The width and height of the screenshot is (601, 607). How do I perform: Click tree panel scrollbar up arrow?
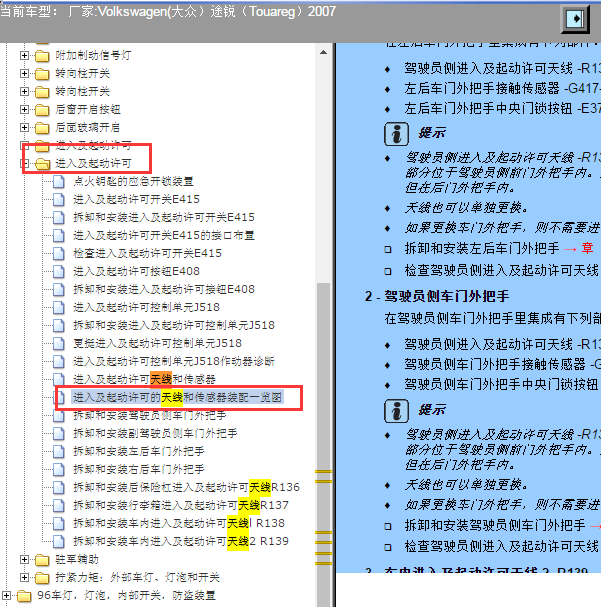[x=324, y=52]
